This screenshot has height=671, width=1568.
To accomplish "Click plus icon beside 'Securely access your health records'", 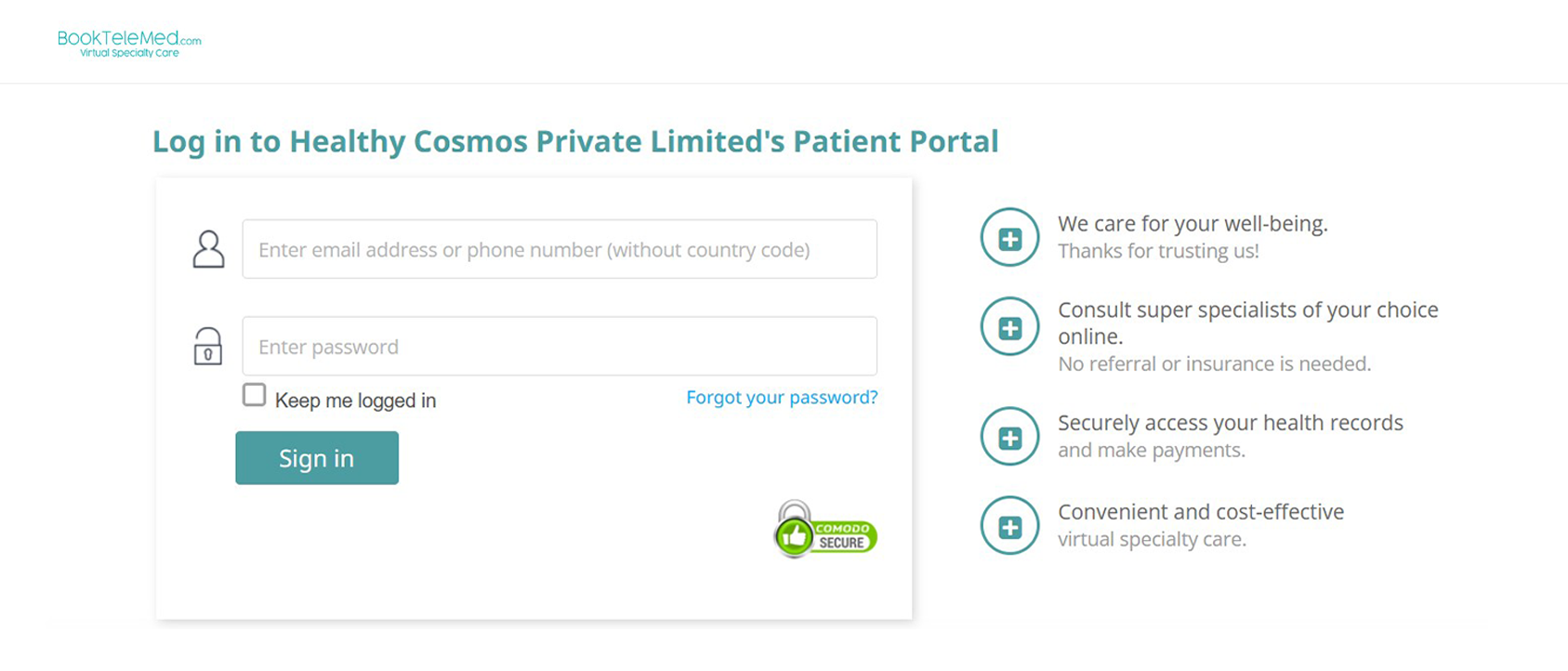I will click(1009, 437).
